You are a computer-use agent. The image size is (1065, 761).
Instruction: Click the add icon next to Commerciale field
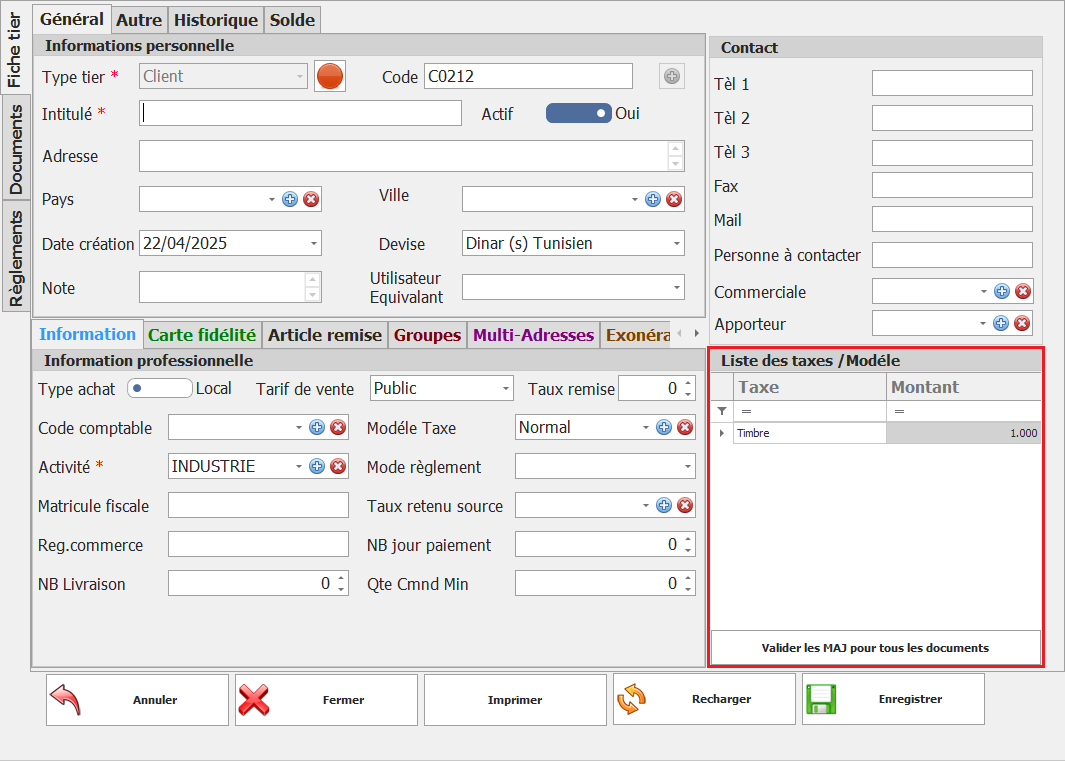tap(1001, 291)
